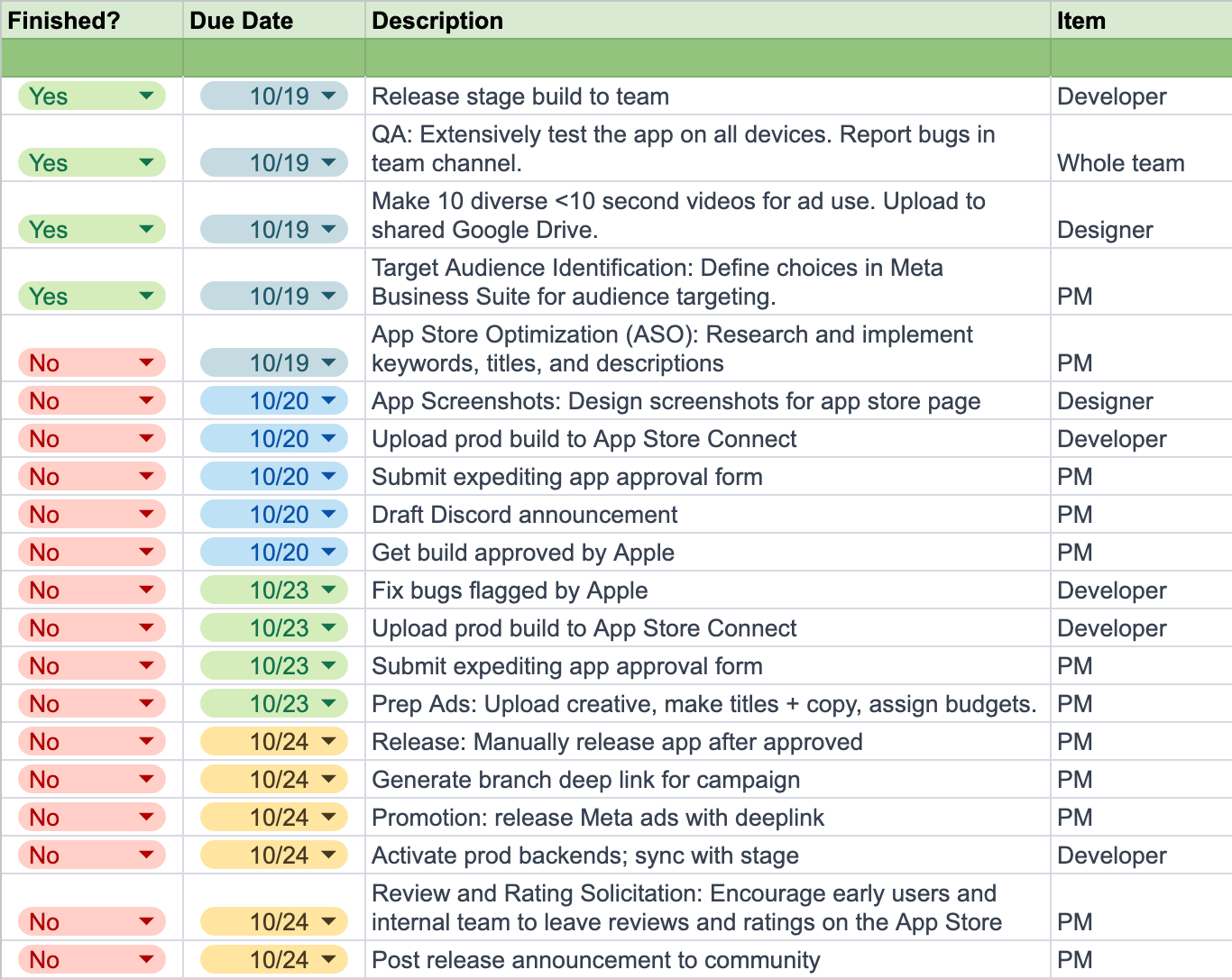
Task: Select the "Due Date" column header
Action: click(x=274, y=20)
